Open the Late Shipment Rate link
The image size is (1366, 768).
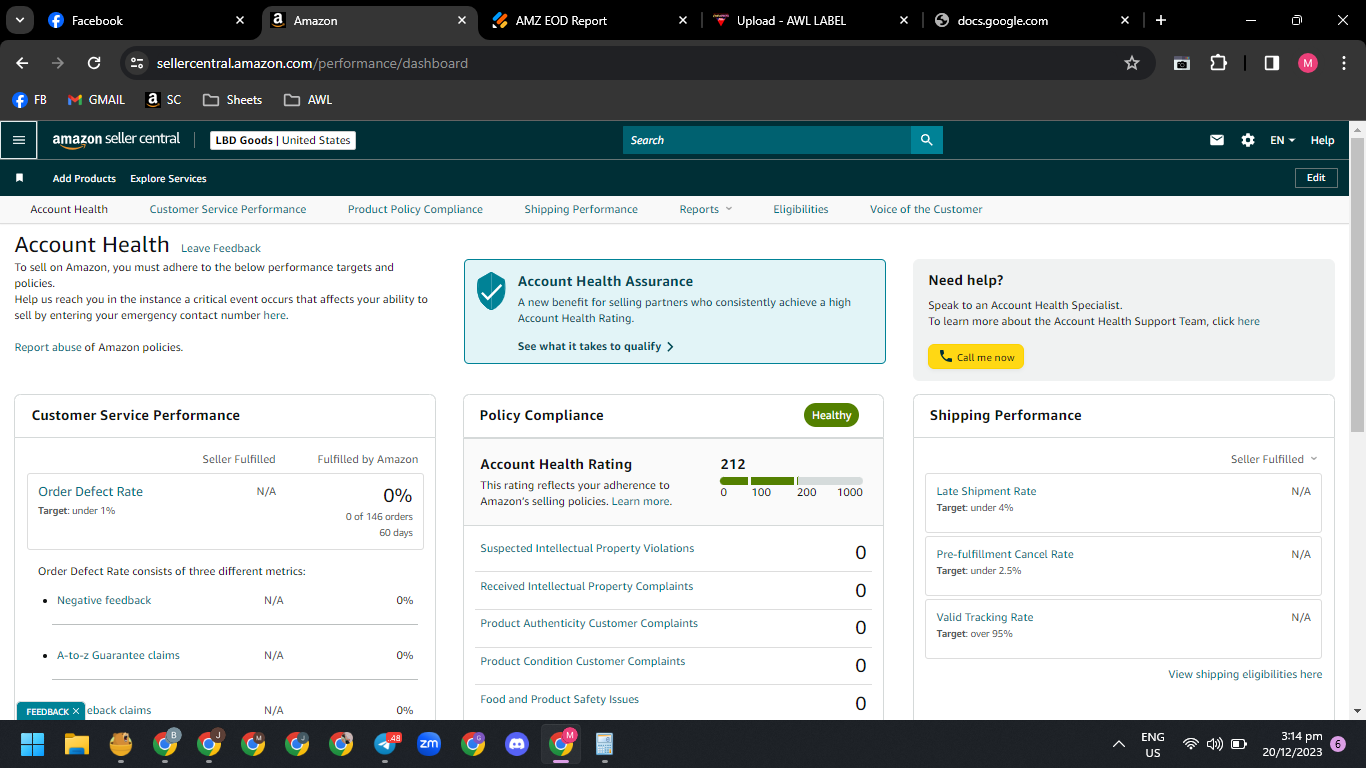click(x=986, y=491)
